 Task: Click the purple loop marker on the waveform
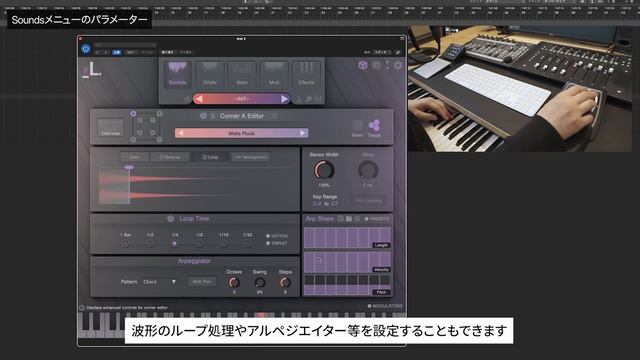[129, 167]
